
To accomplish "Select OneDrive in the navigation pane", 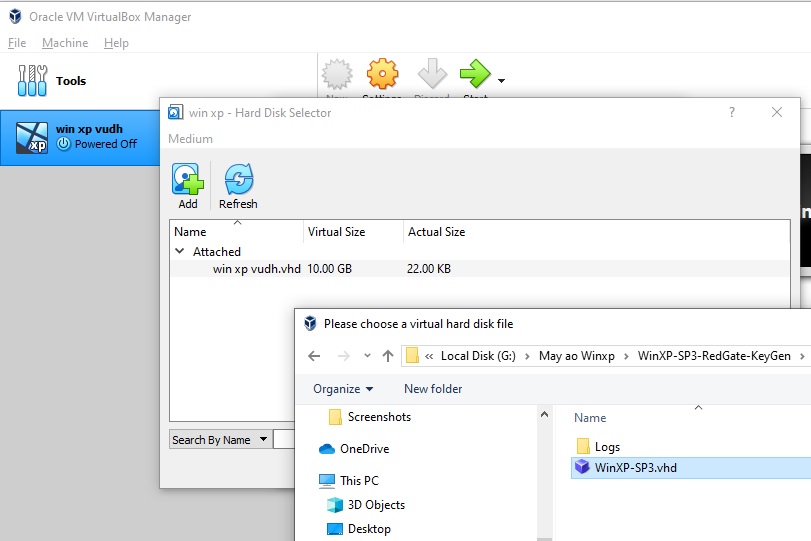I will click(364, 449).
